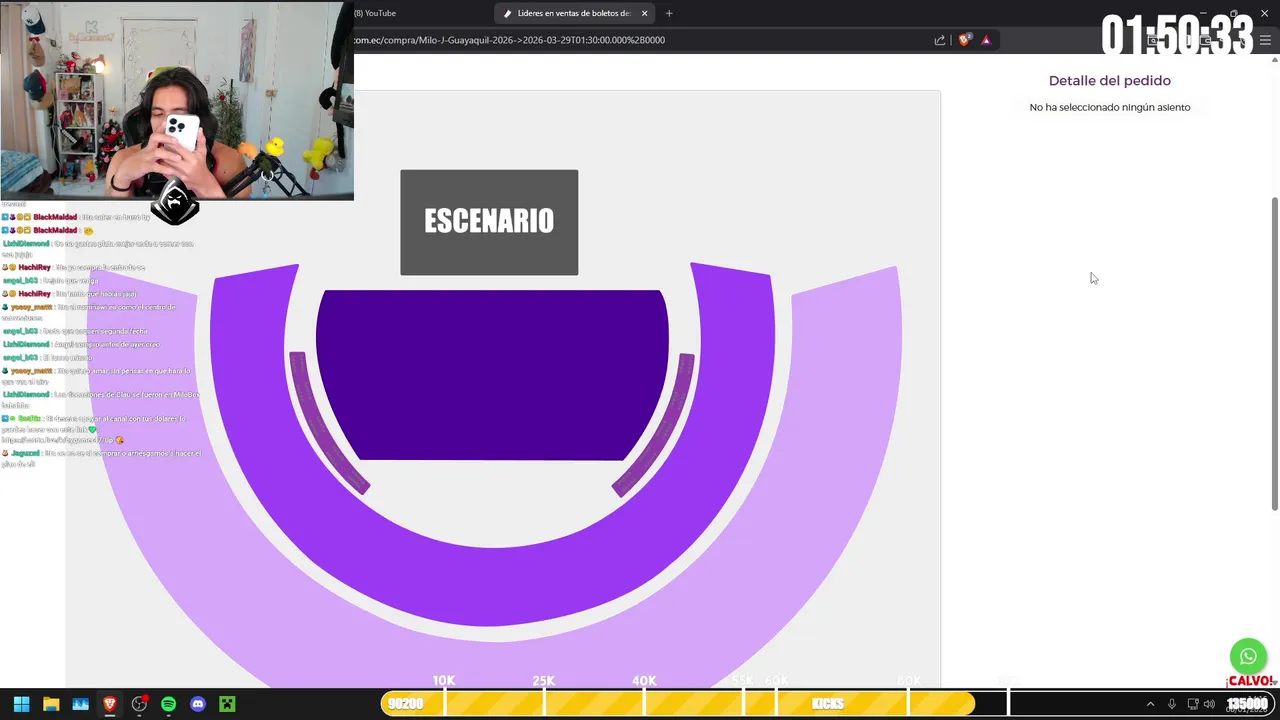Image resolution: width=1280 pixels, height=720 pixels.
Task: Click the Detalle del pedido heading
Action: (1109, 81)
